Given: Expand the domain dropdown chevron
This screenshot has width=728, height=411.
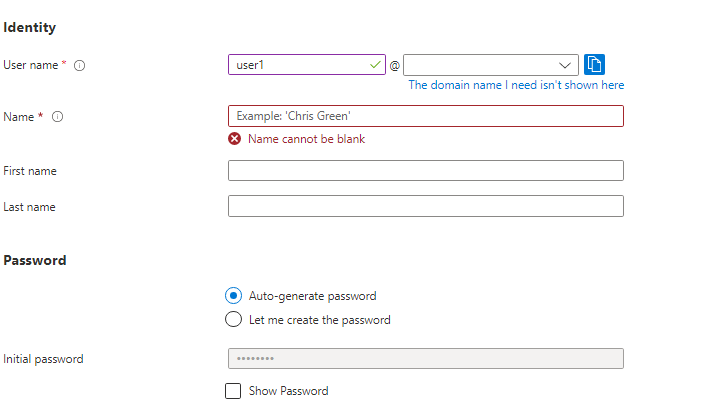Looking at the screenshot, I should pyautogui.click(x=565, y=65).
